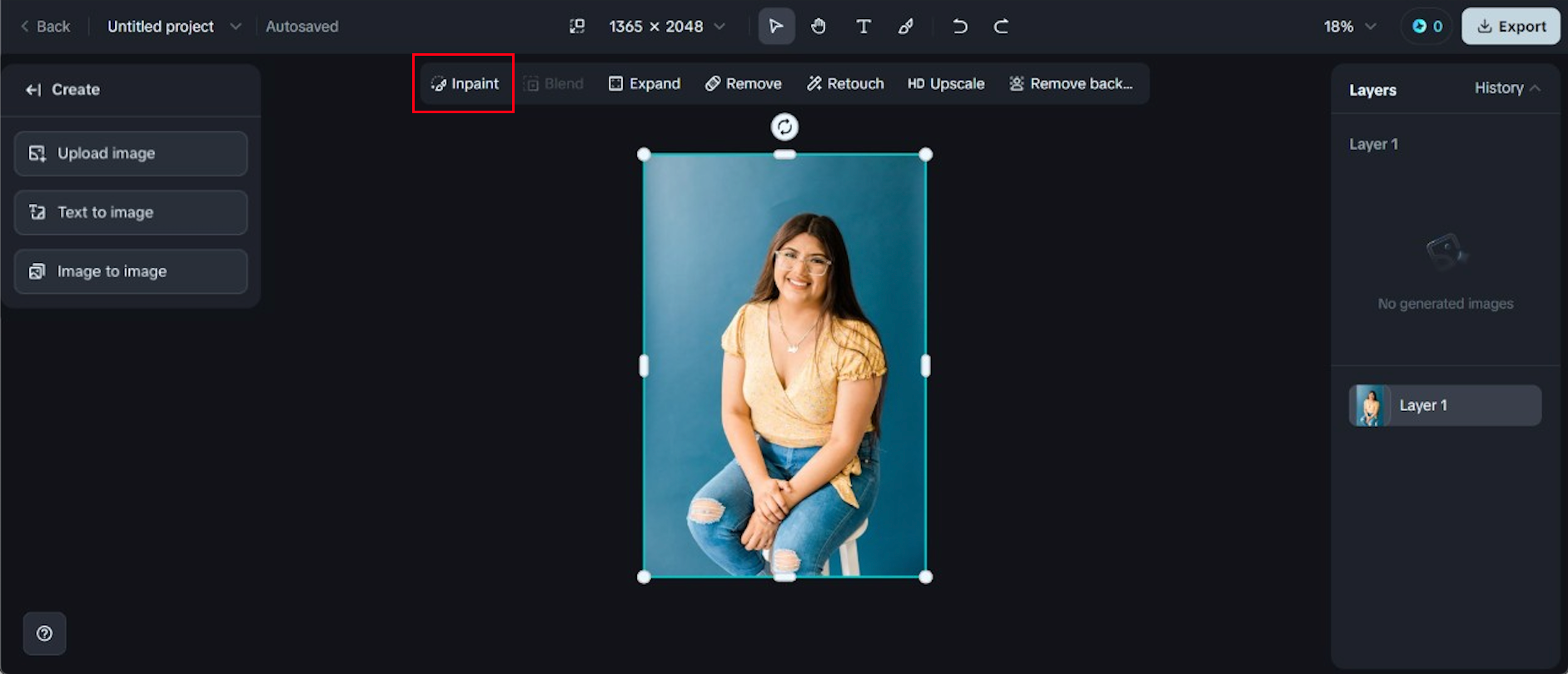Choose the Retouch tool
This screenshot has width=1568, height=674.
pos(844,84)
